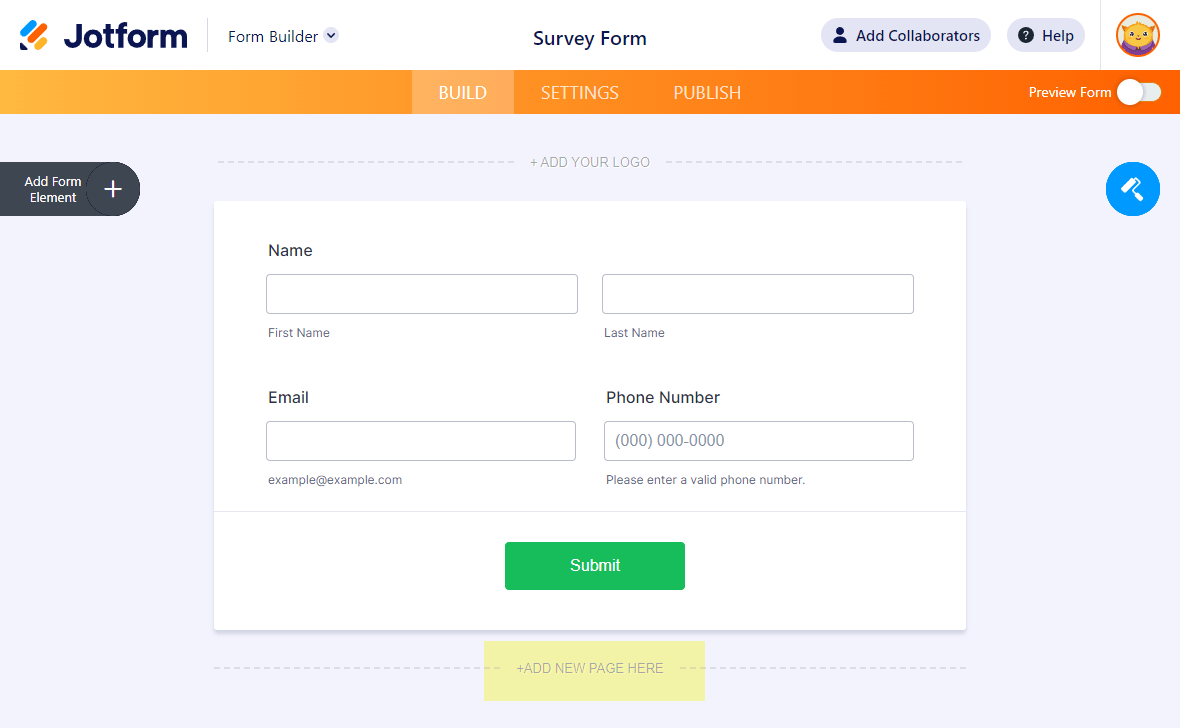Expand the Form Builder dropdown arrow
Screen dimensions: 1180x728
point(331,36)
